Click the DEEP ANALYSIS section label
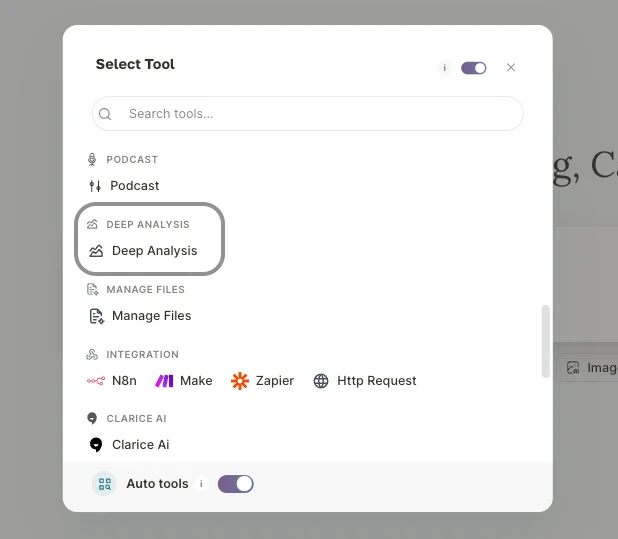This screenshot has width=618, height=539. coord(148,225)
